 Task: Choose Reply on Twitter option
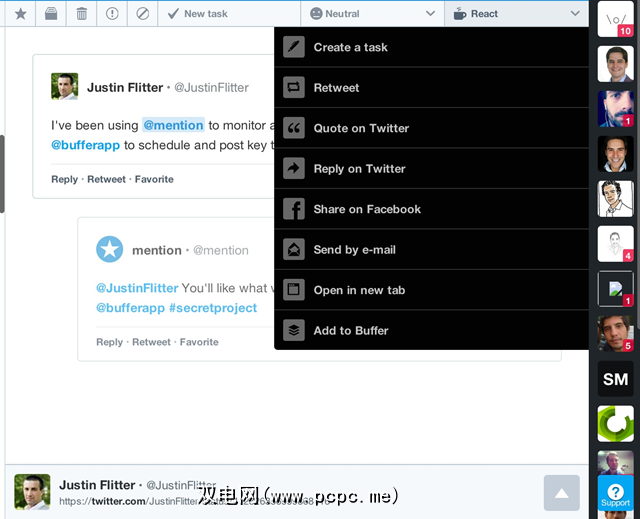coord(431,169)
